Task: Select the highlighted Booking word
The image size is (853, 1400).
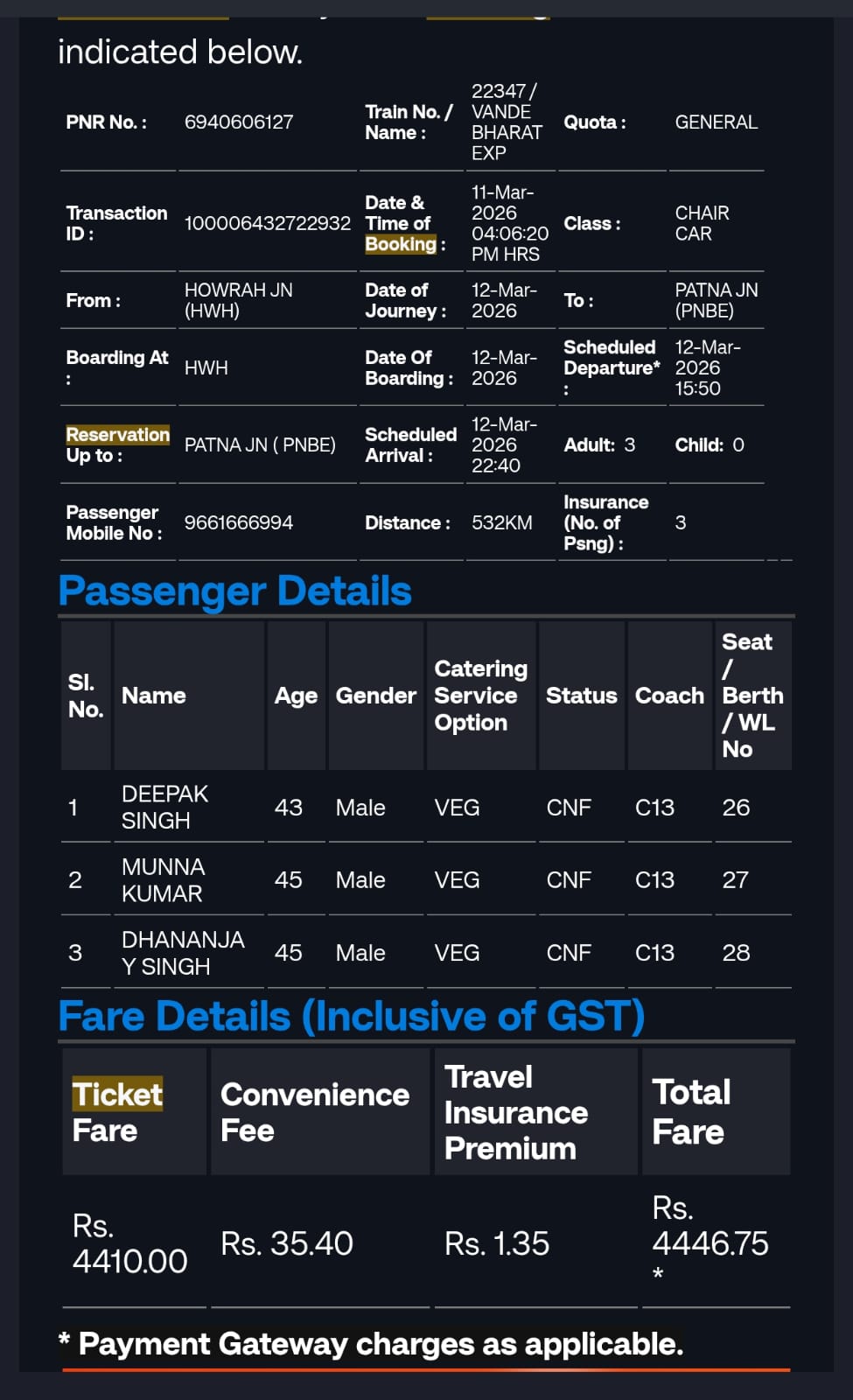Action: [x=401, y=244]
